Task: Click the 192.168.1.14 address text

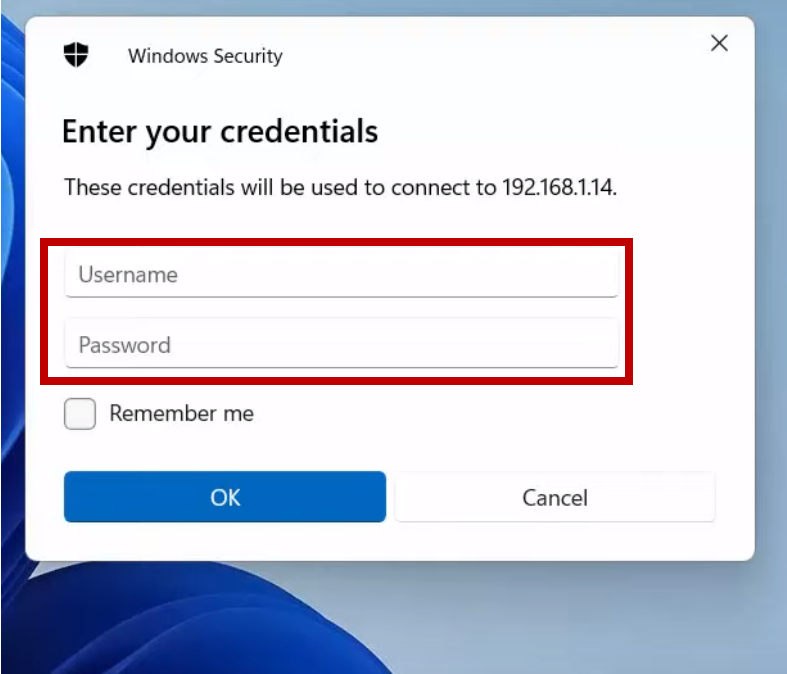Action: pyautogui.click(x=559, y=187)
